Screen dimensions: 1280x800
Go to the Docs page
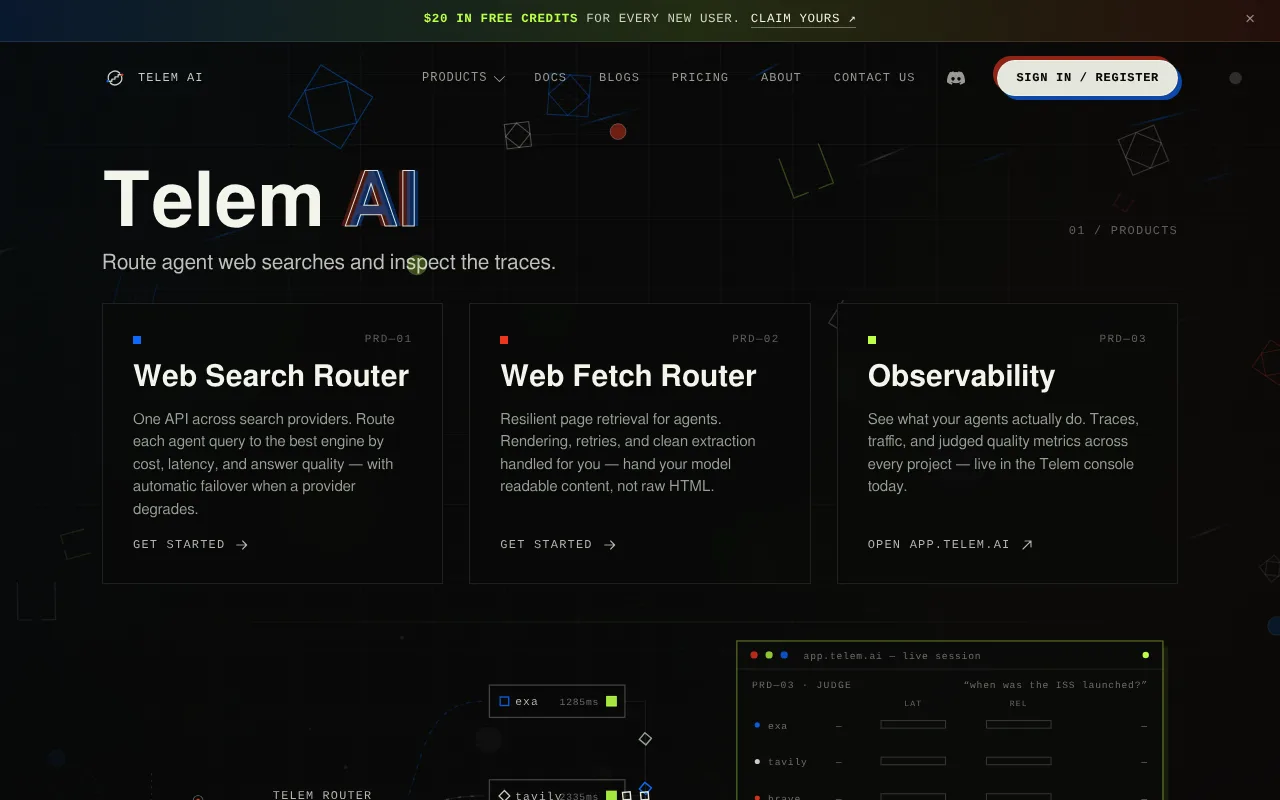pos(550,77)
